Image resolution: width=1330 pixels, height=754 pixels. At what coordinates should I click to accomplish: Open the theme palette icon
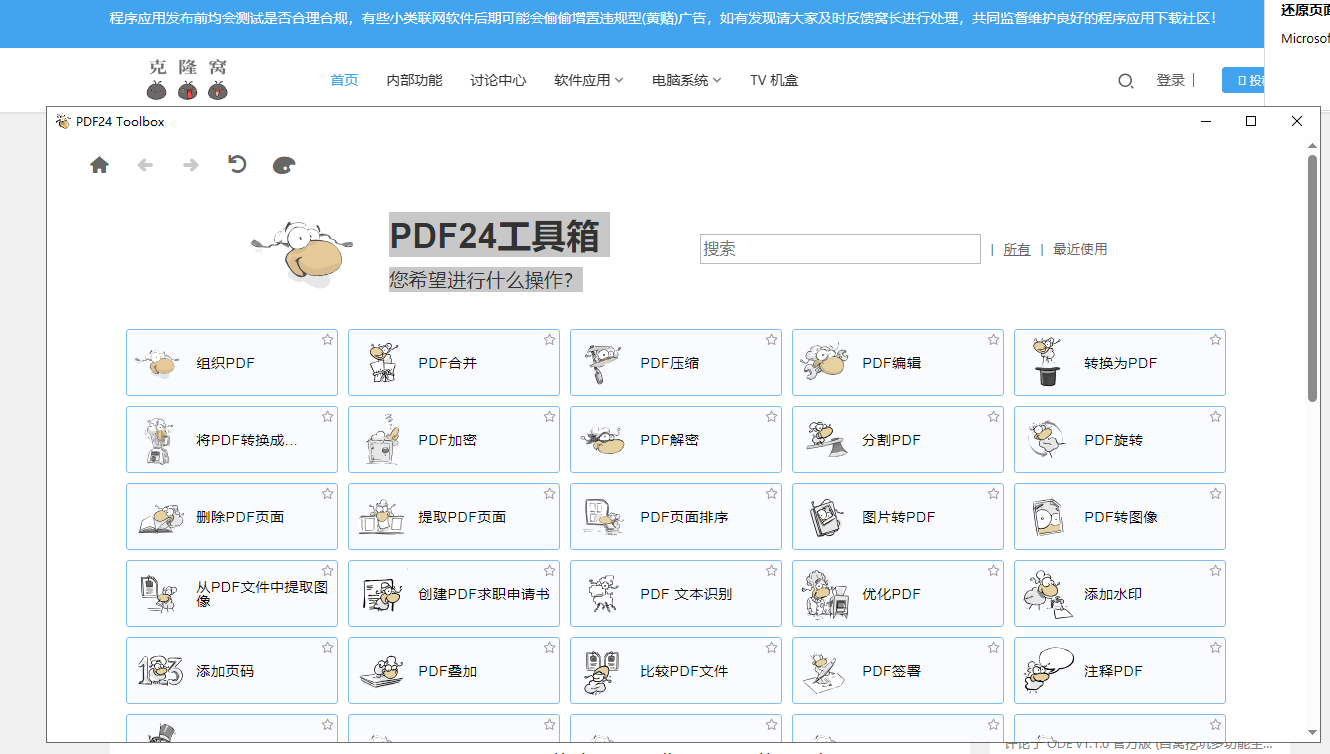(x=284, y=165)
